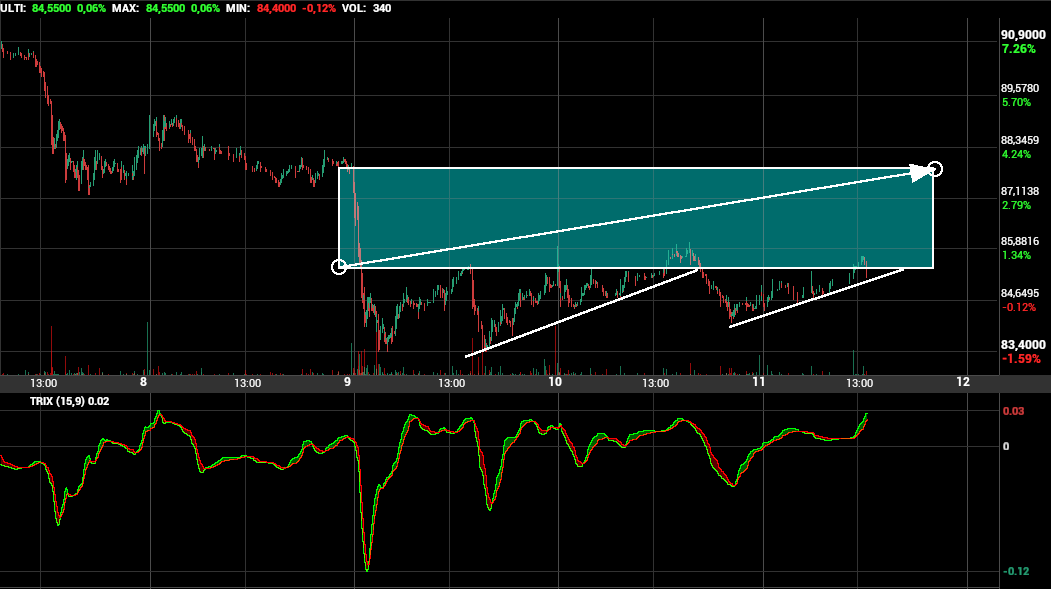The image size is (1051, 589).
Task: Click the VOL value 340
Action: tap(382, 9)
